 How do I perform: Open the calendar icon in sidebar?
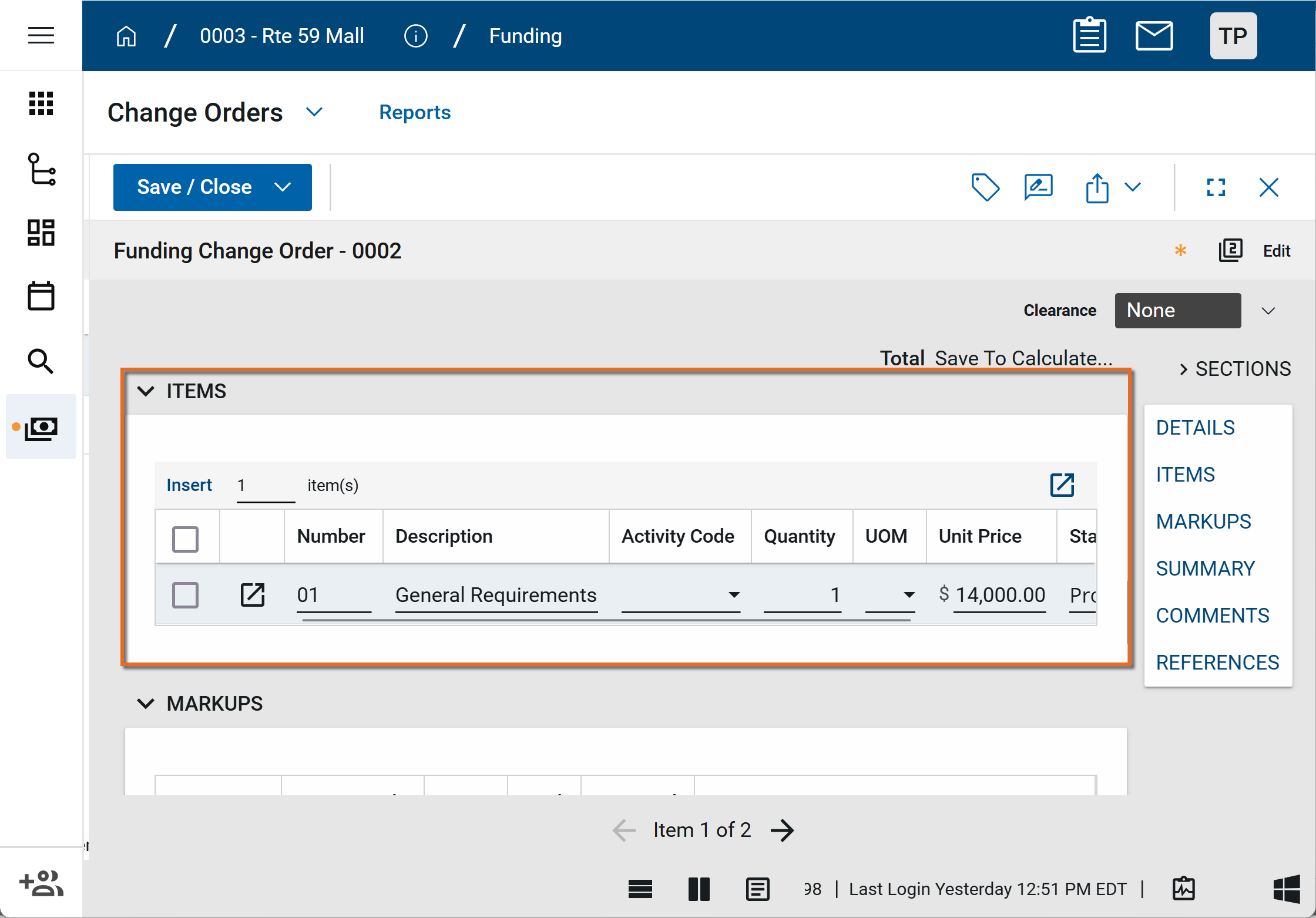(x=41, y=296)
